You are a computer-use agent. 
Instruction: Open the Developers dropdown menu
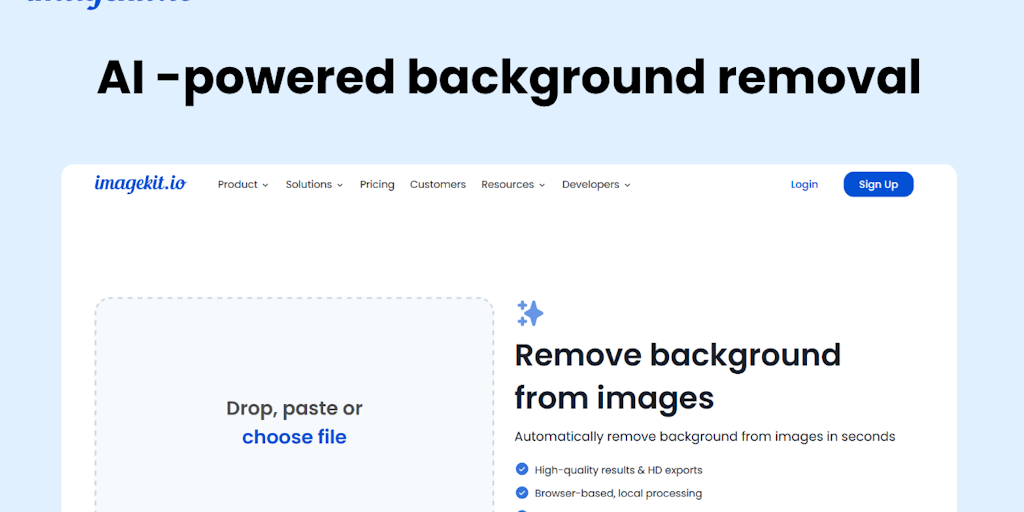click(596, 185)
